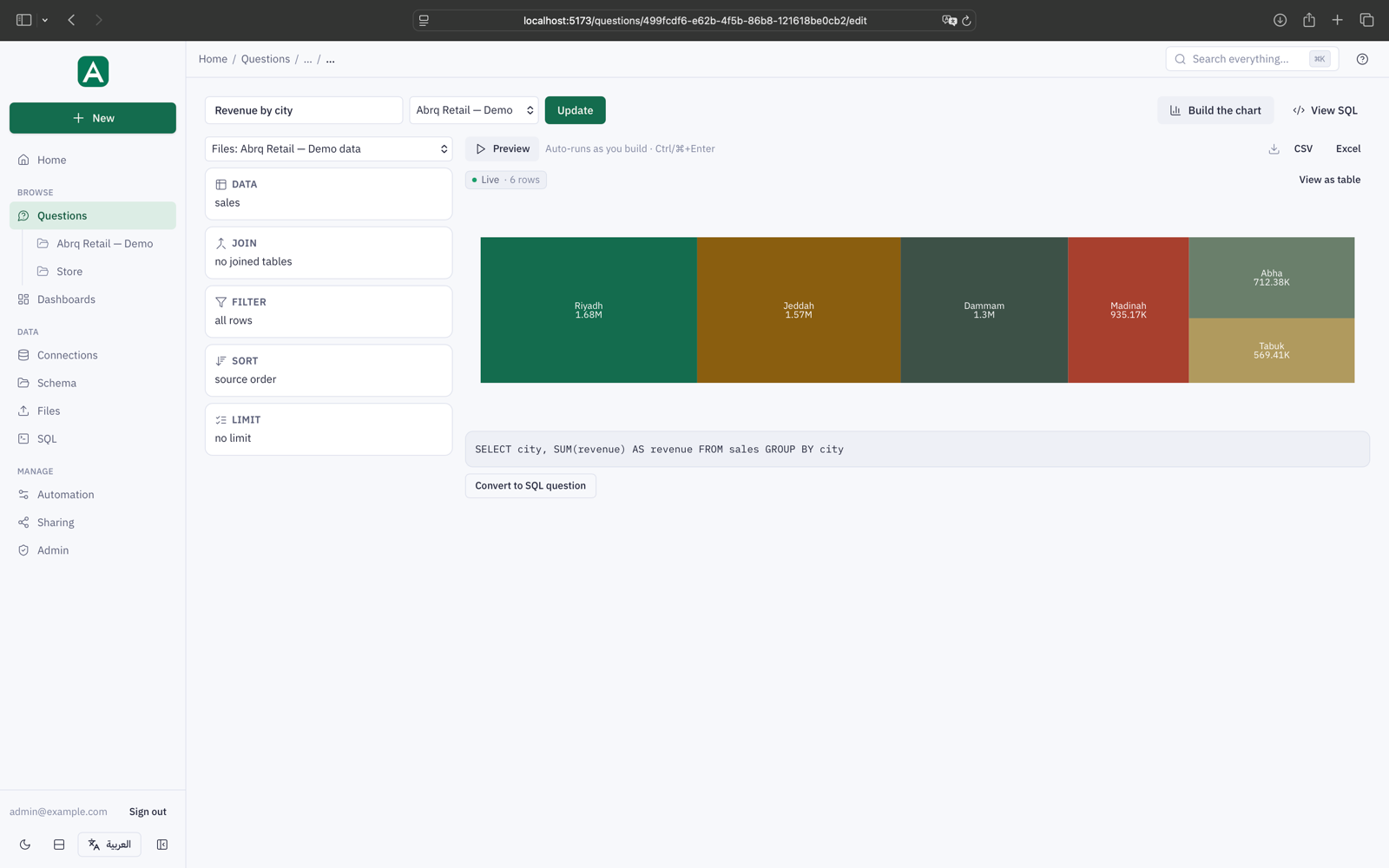Click Questions breadcrumb link

pos(266,59)
